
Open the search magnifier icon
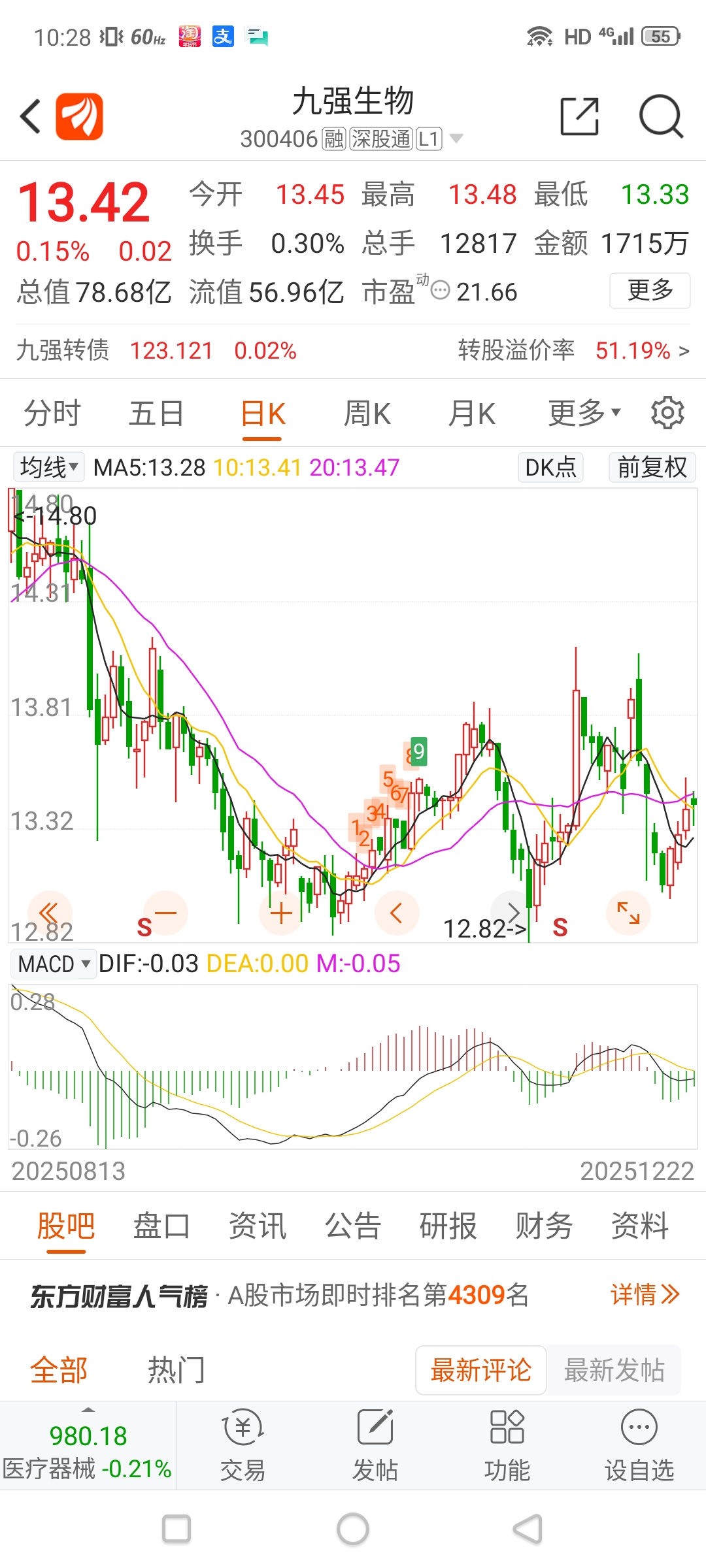(661, 116)
